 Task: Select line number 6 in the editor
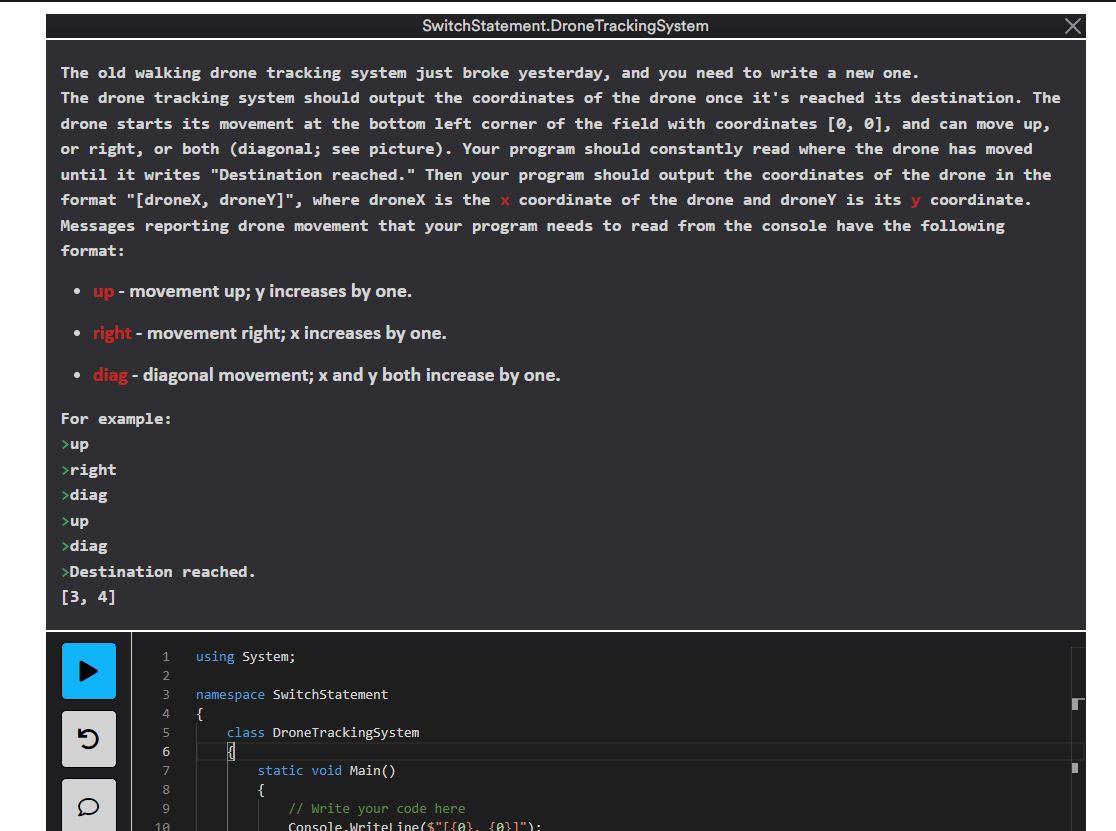[165, 751]
